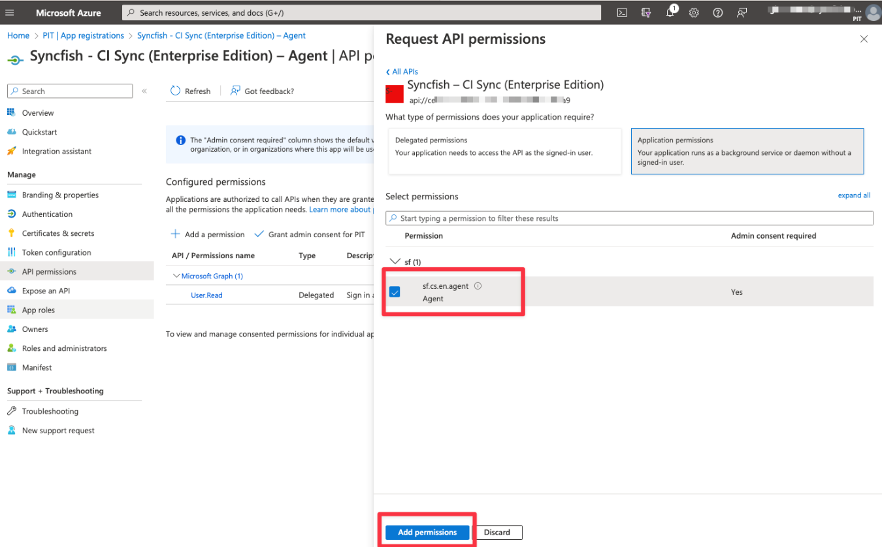The width and height of the screenshot is (882, 548).
Task: Click the New support request icon
Action: tap(11, 430)
